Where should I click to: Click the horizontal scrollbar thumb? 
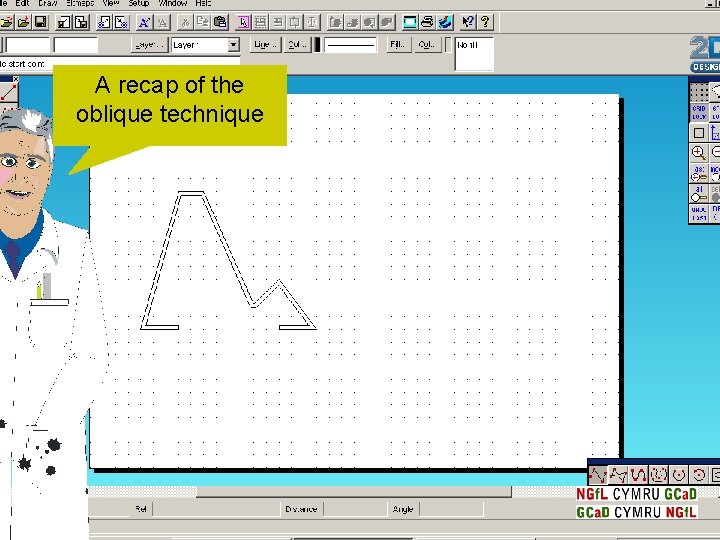tap(354, 492)
